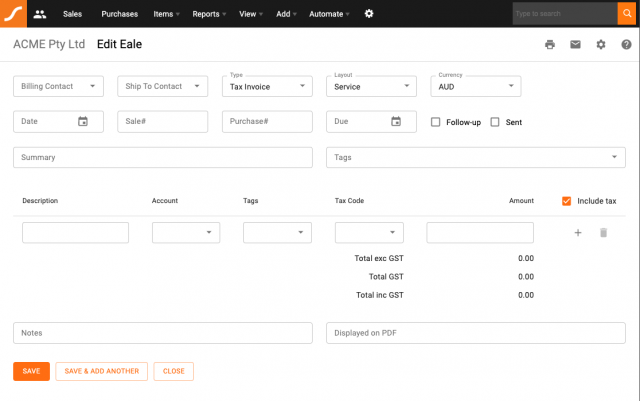The height and width of the screenshot is (401, 640).
Task: Expand the header Tags dropdown
Action: 476,157
